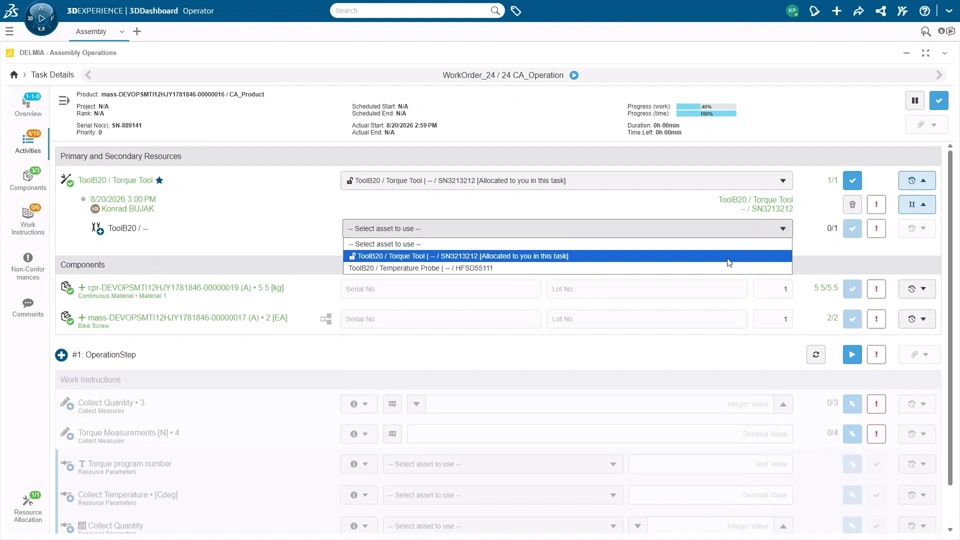The image size is (960, 540).
Task: Raise an issue on the OperationStep row
Action: 876,354
